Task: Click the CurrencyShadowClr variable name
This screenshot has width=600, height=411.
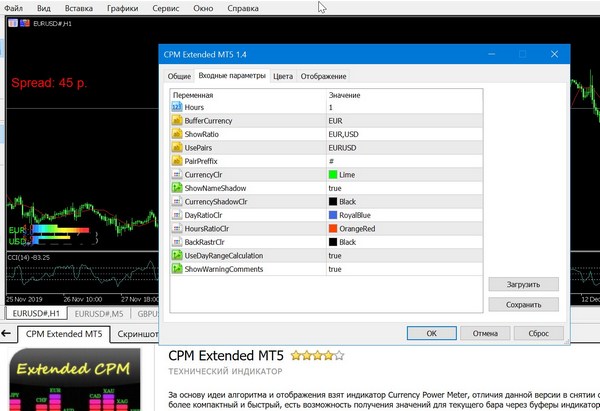Action: pos(216,202)
